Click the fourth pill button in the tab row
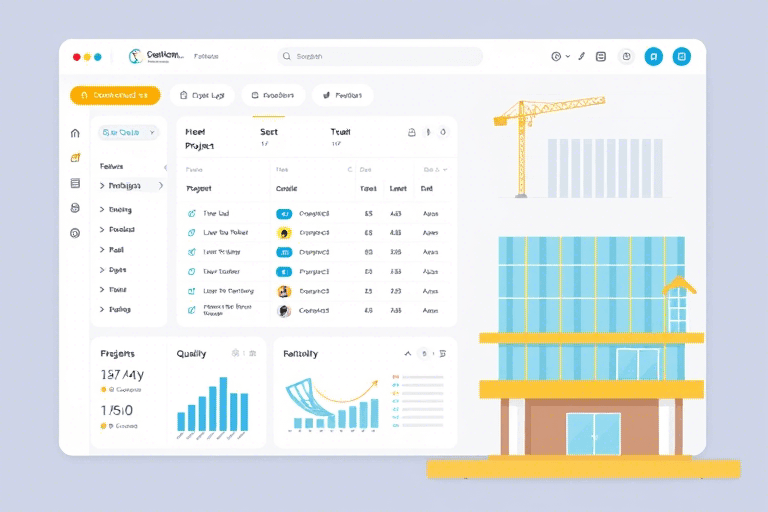Viewport: 768px width, 512px height. [x=342, y=95]
